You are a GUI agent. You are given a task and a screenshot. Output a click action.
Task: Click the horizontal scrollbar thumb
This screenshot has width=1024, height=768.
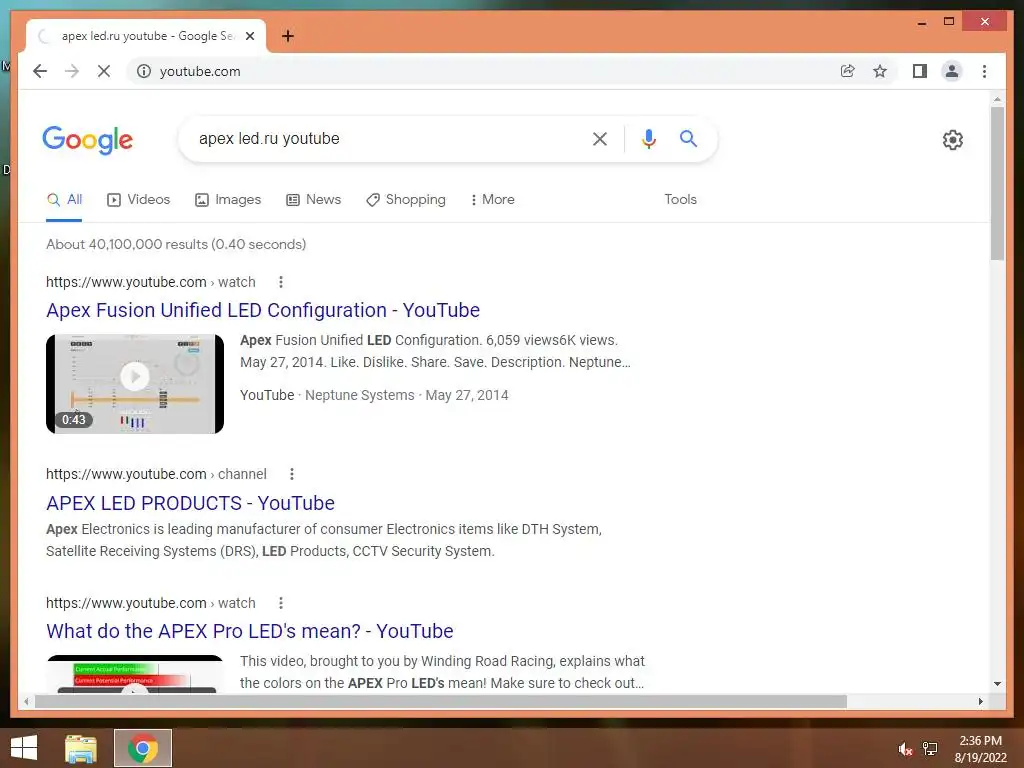coord(441,701)
